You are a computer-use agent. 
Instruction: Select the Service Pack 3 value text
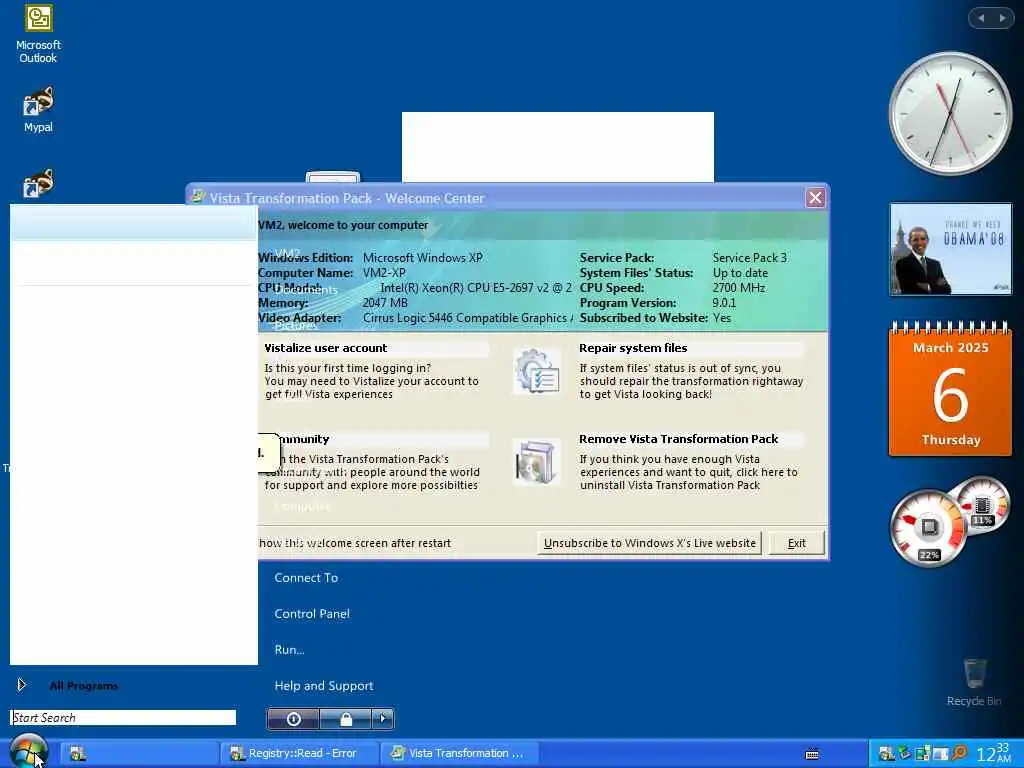pyautogui.click(x=750, y=258)
